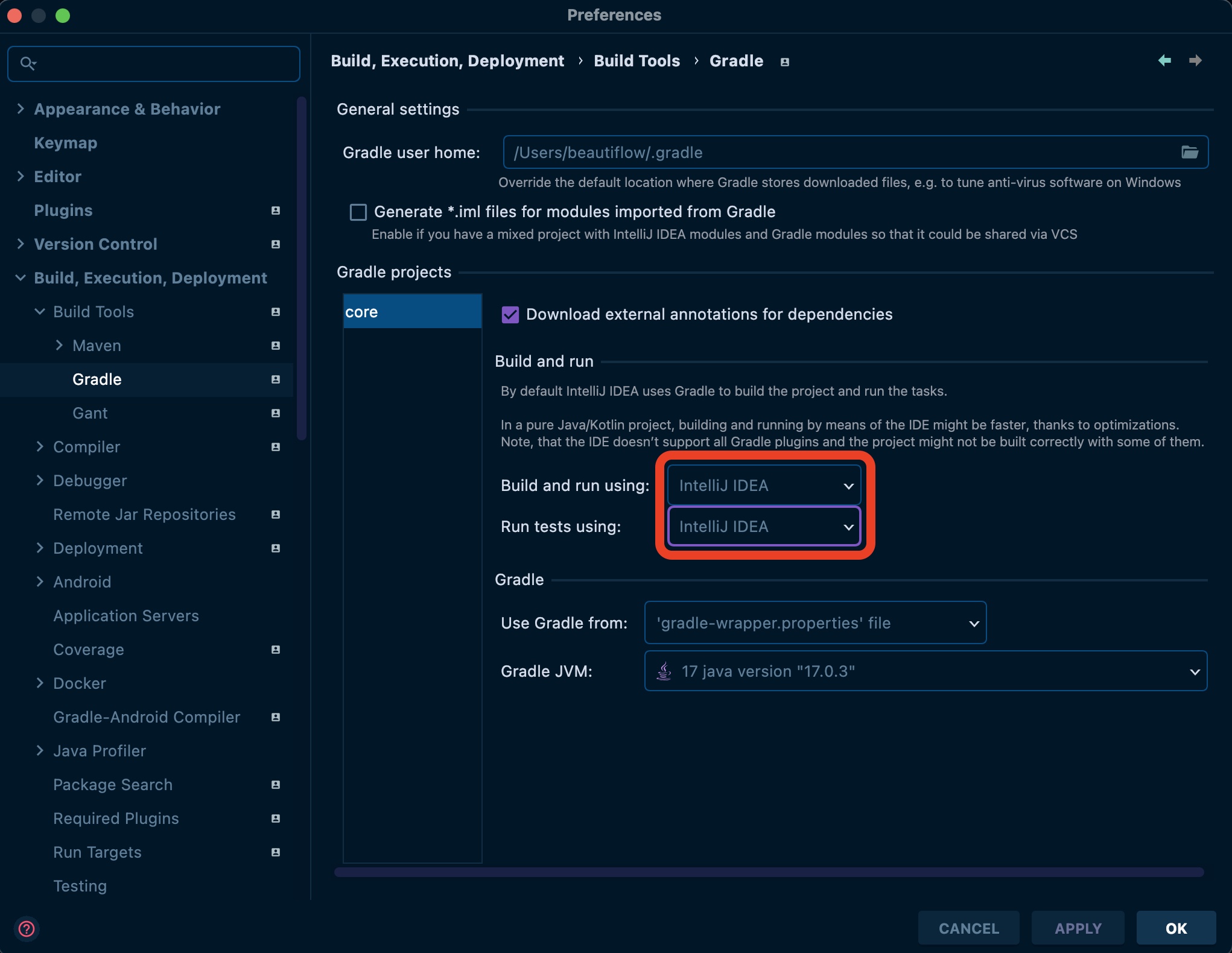
Task: Collapse Build Tools node
Action: click(x=40, y=311)
